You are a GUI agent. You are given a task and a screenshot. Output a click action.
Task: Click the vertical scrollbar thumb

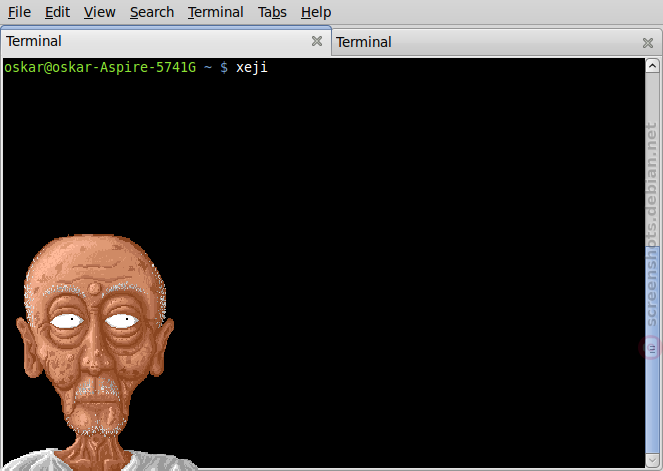652,349
